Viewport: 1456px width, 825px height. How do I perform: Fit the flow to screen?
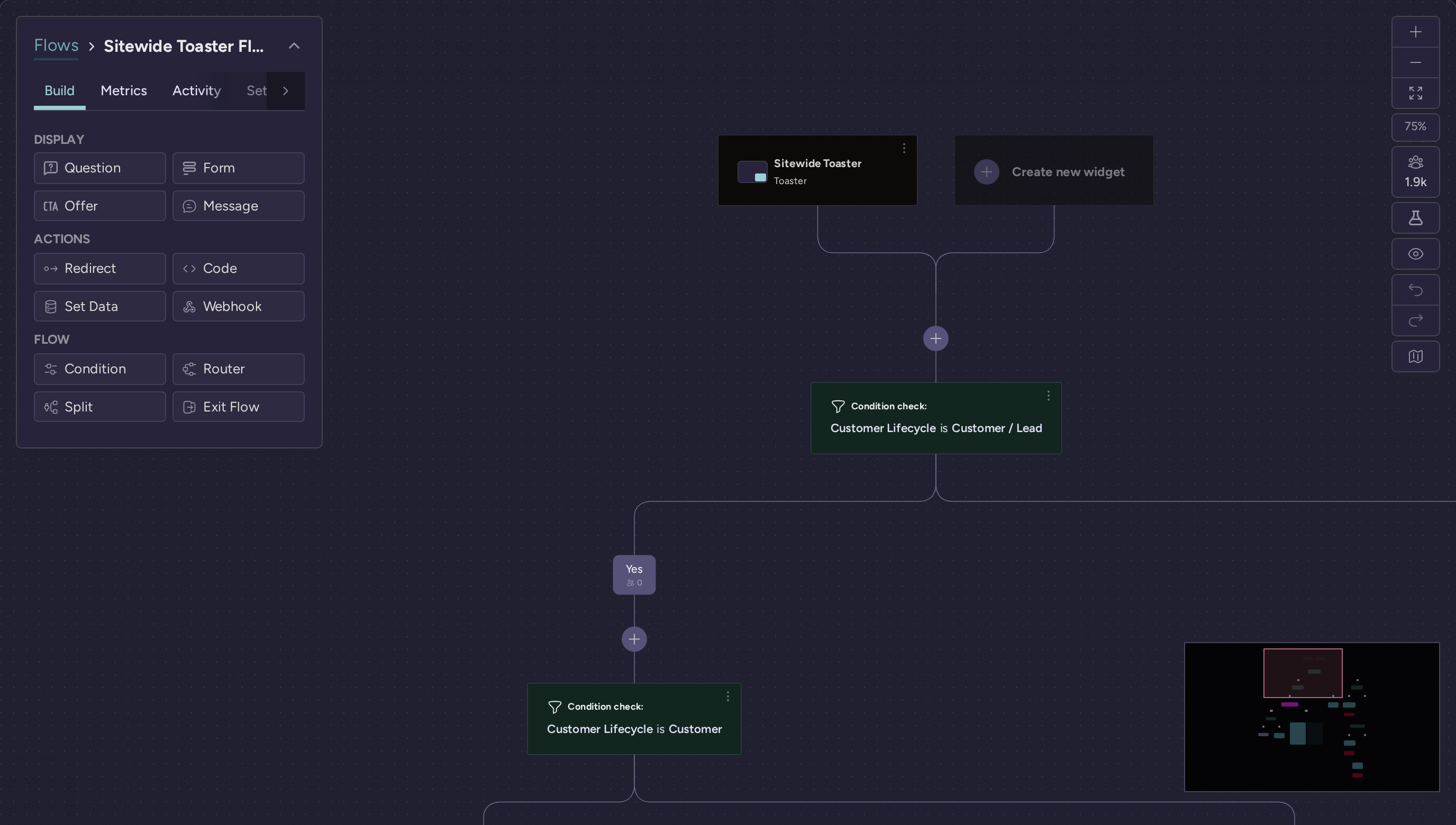pyautogui.click(x=1415, y=93)
